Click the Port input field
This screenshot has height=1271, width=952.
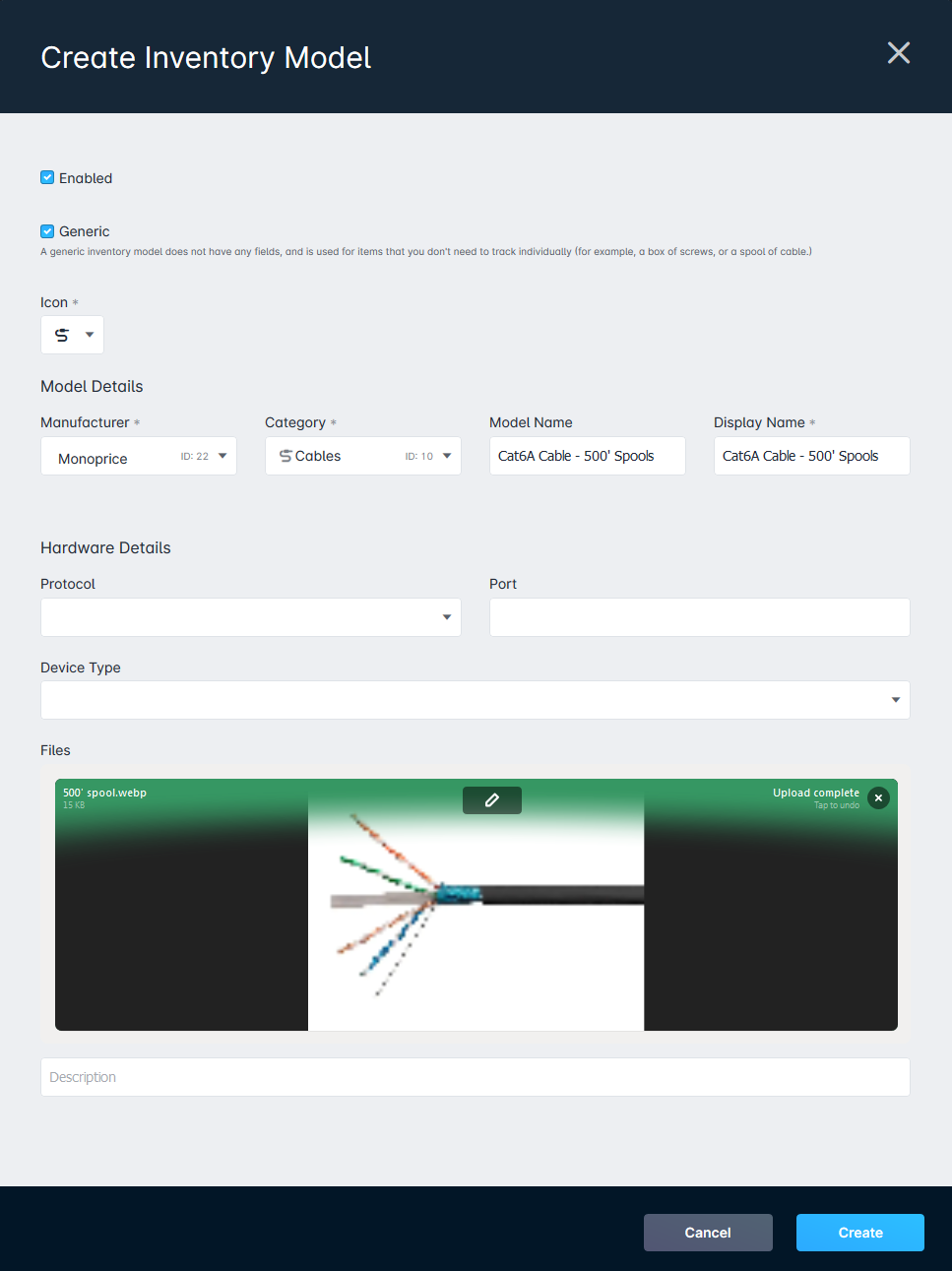699,617
